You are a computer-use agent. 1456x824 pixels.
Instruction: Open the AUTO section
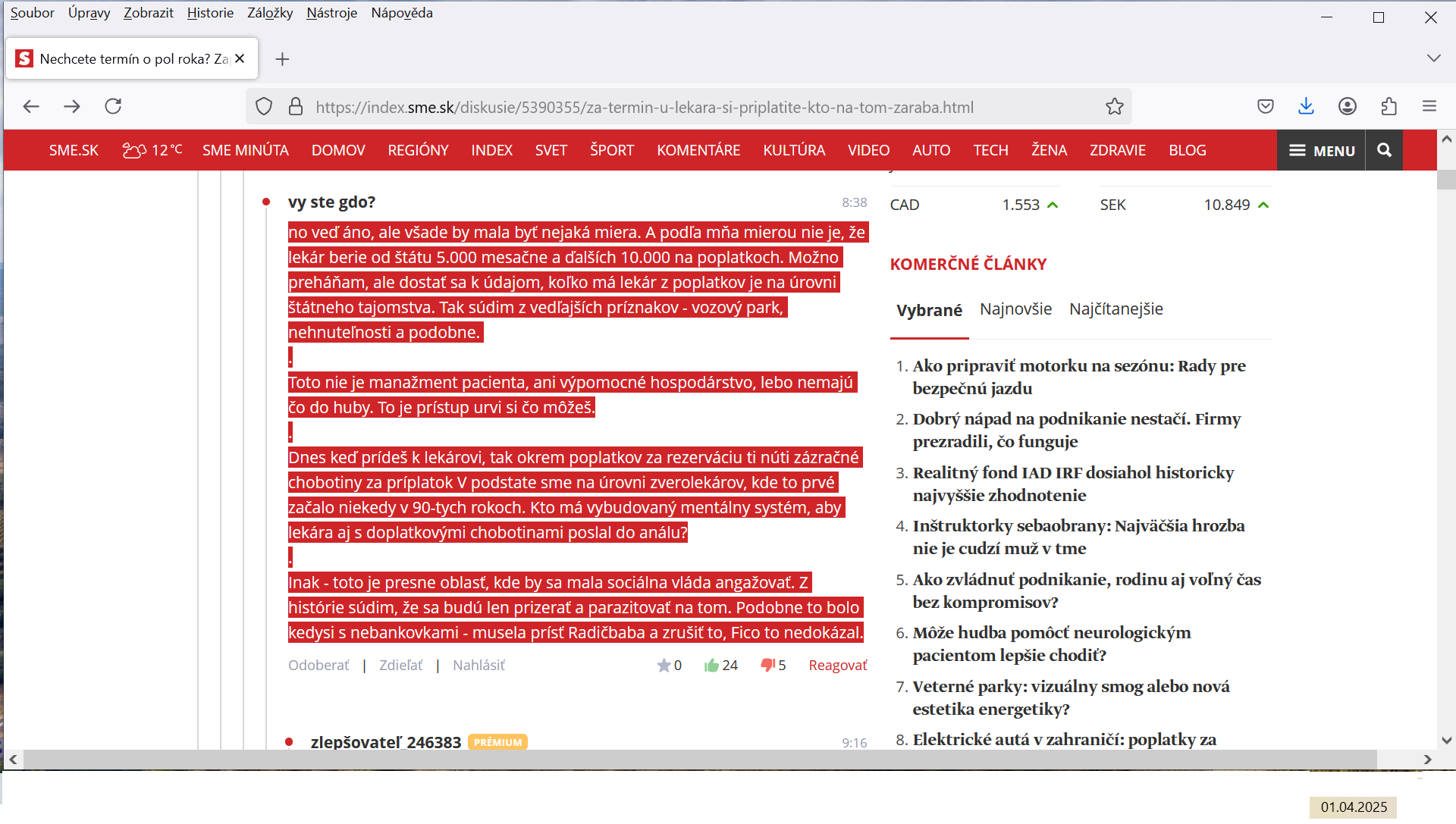point(931,150)
